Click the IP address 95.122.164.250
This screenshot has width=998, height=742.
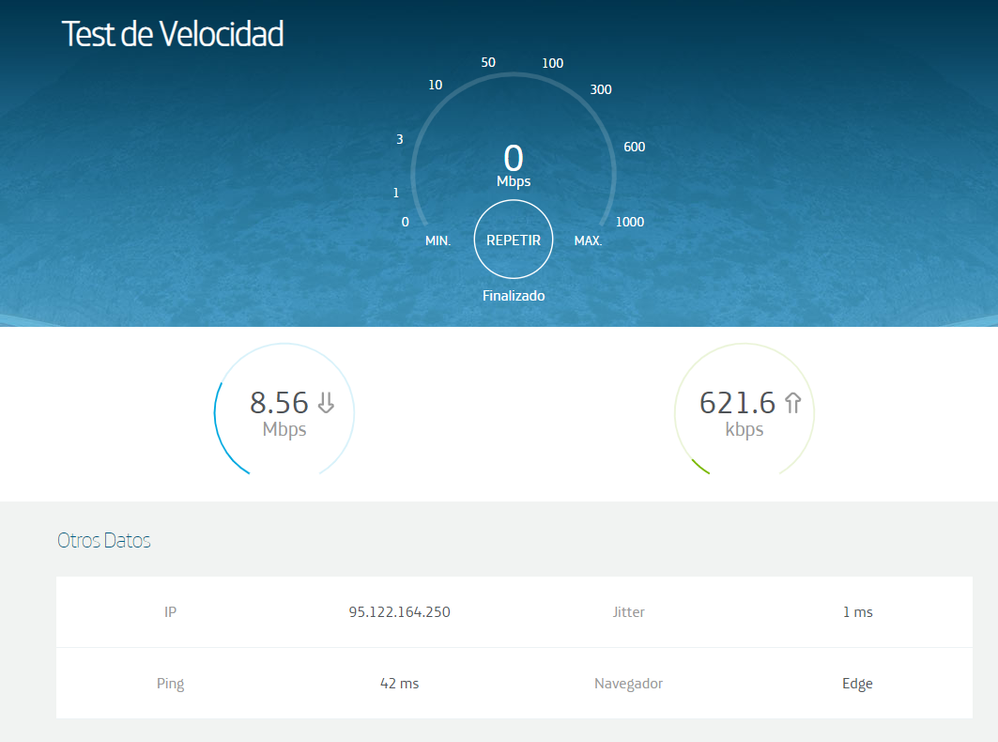pos(399,612)
